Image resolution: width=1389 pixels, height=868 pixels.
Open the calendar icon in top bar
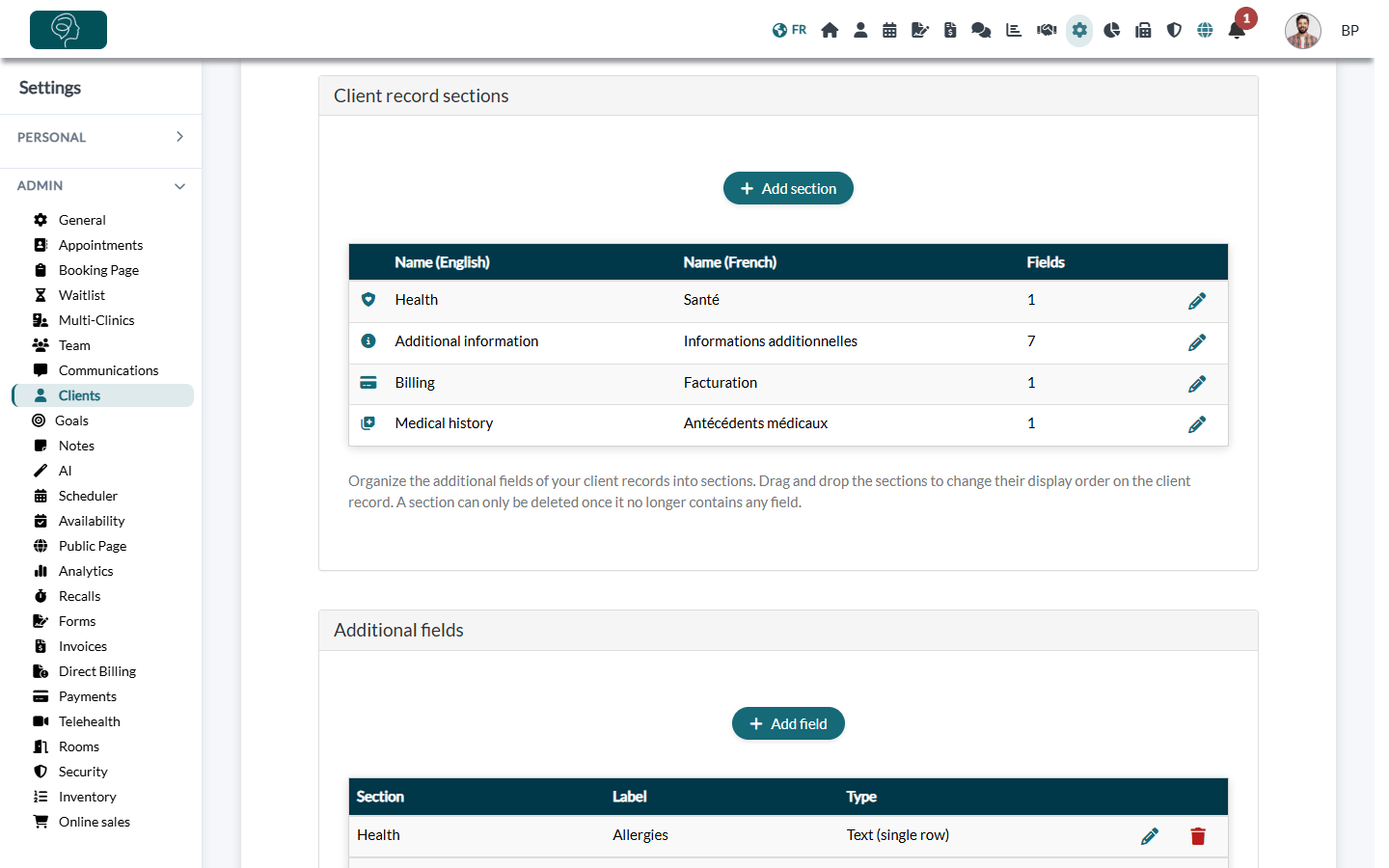[x=889, y=30]
